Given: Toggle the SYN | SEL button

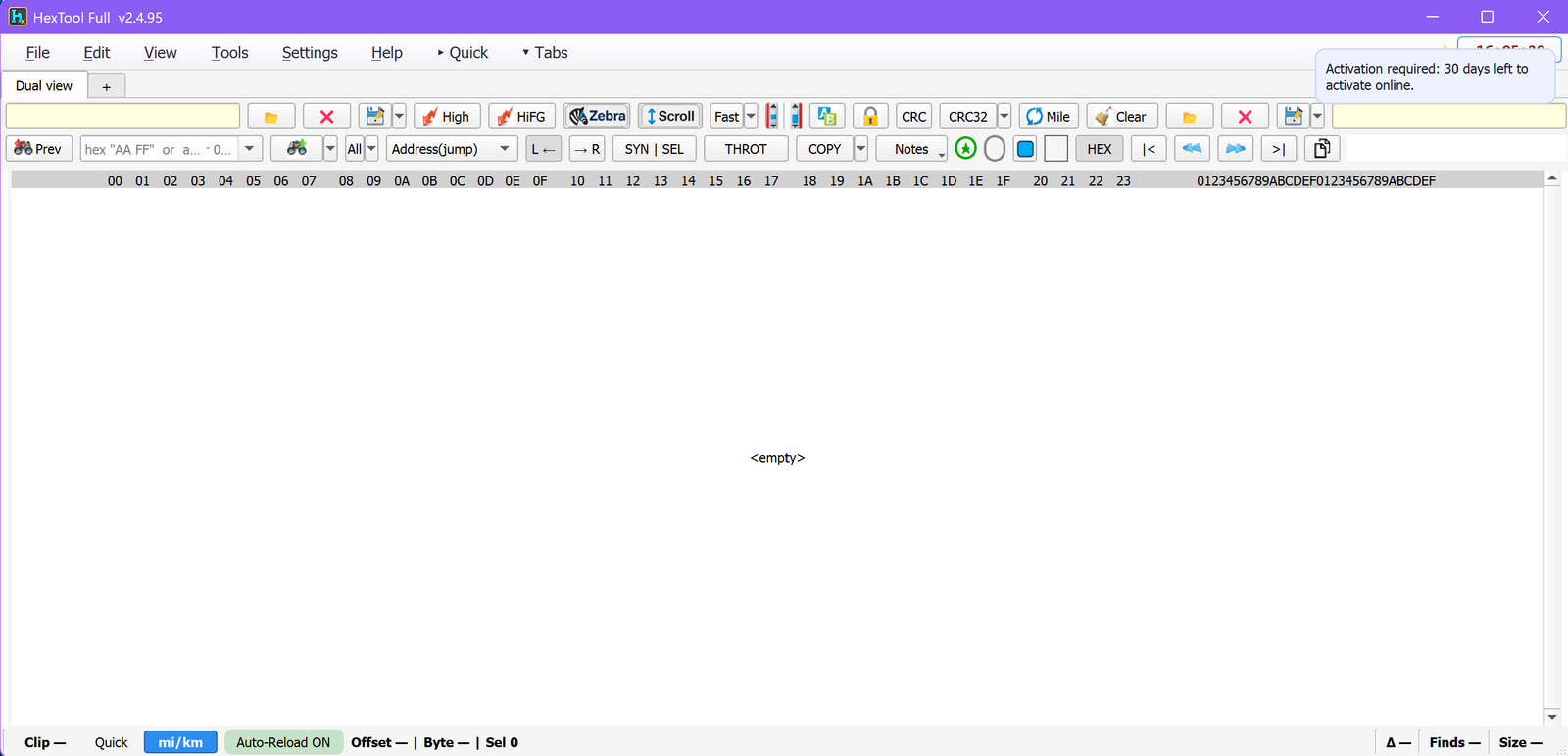Looking at the screenshot, I should click(655, 149).
